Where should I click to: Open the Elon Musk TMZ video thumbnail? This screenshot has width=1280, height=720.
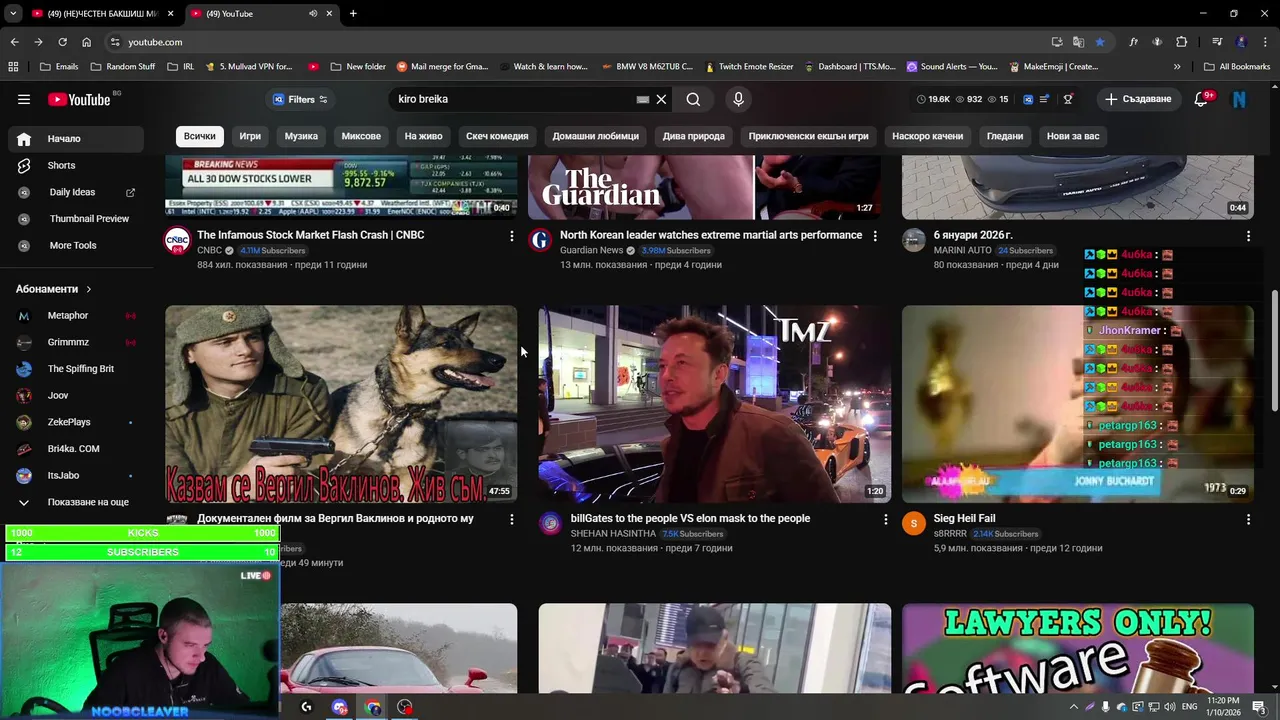point(714,404)
